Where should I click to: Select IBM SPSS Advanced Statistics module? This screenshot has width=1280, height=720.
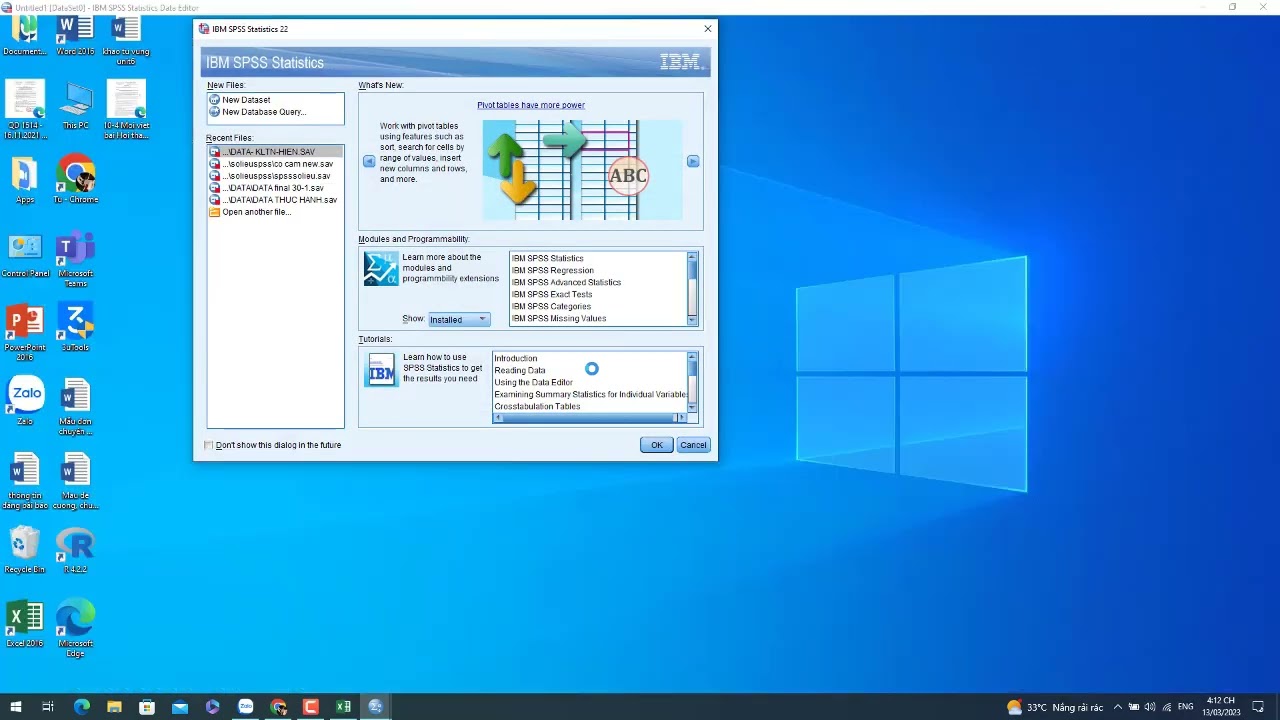point(566,282)
